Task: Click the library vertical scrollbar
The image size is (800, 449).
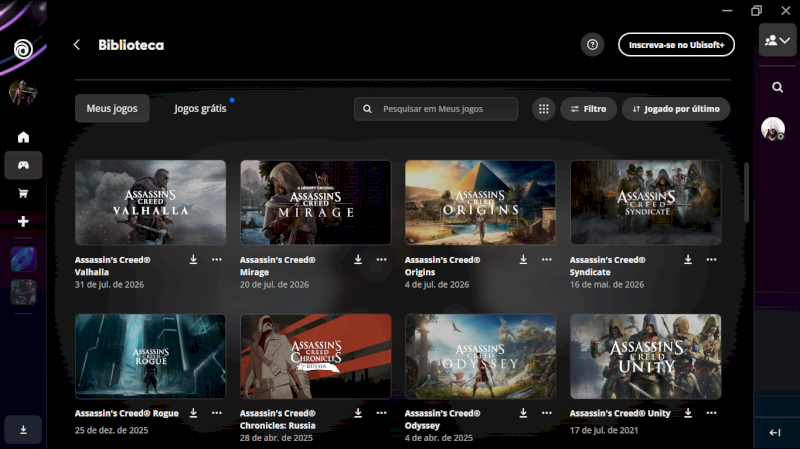Action: (746, 192)
